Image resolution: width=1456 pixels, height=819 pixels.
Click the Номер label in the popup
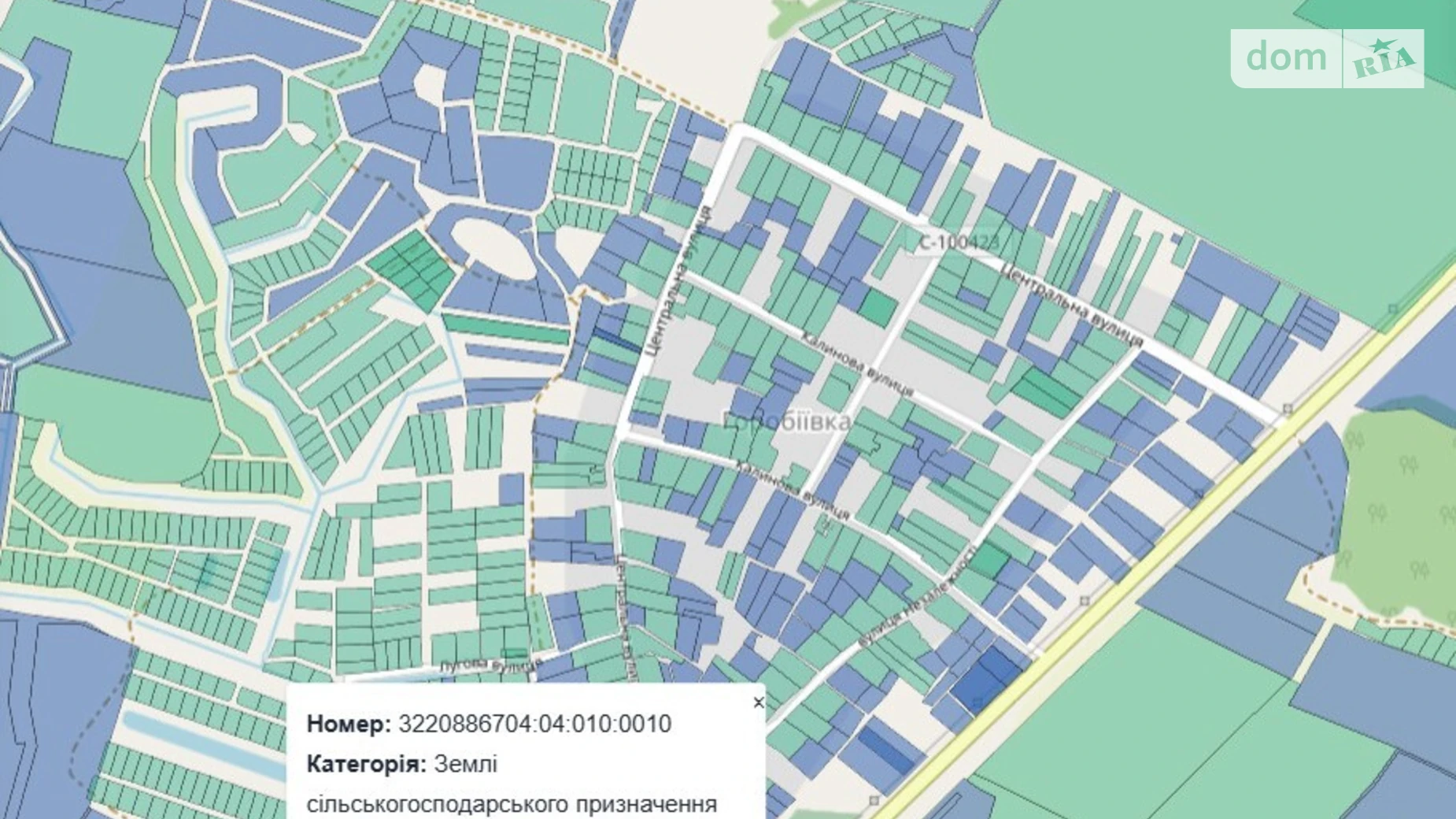click(348, 724)
